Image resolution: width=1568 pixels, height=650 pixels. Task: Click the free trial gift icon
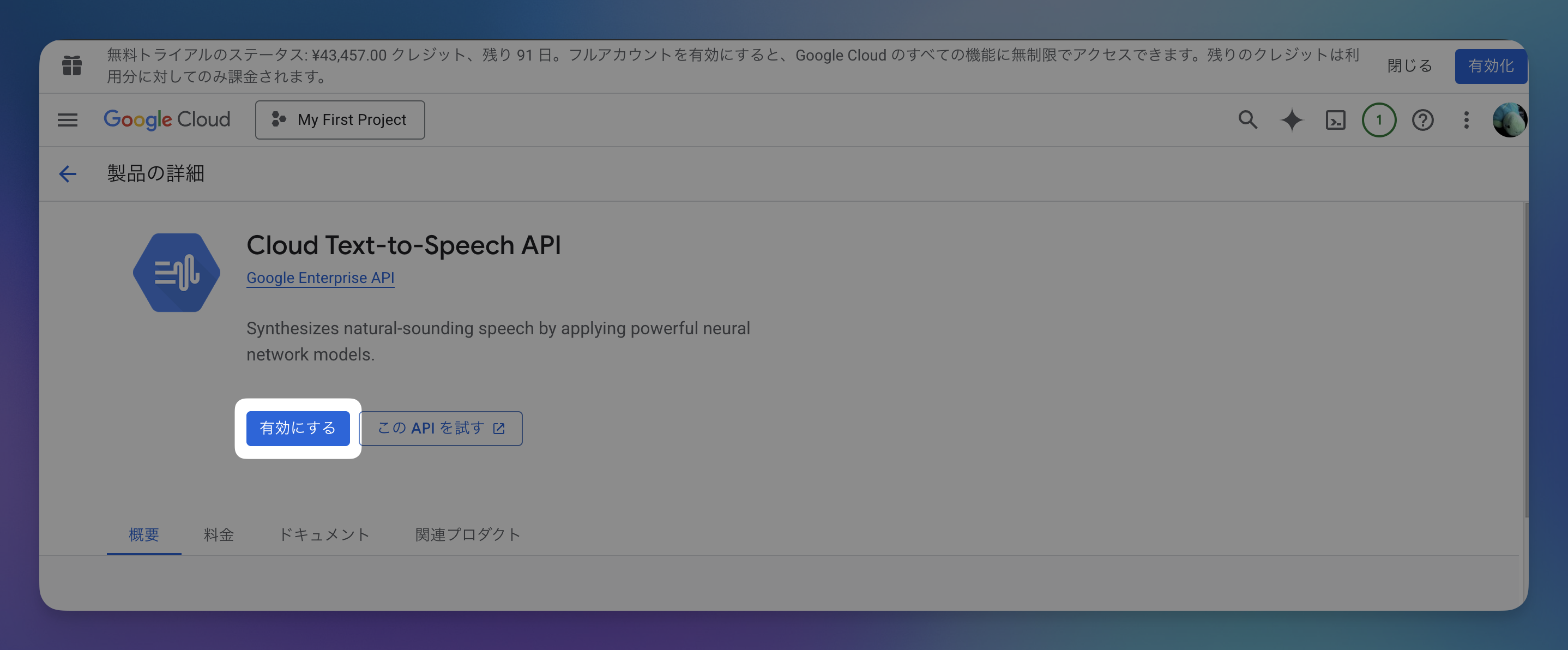pyautogui.click(x=72, y=65)
